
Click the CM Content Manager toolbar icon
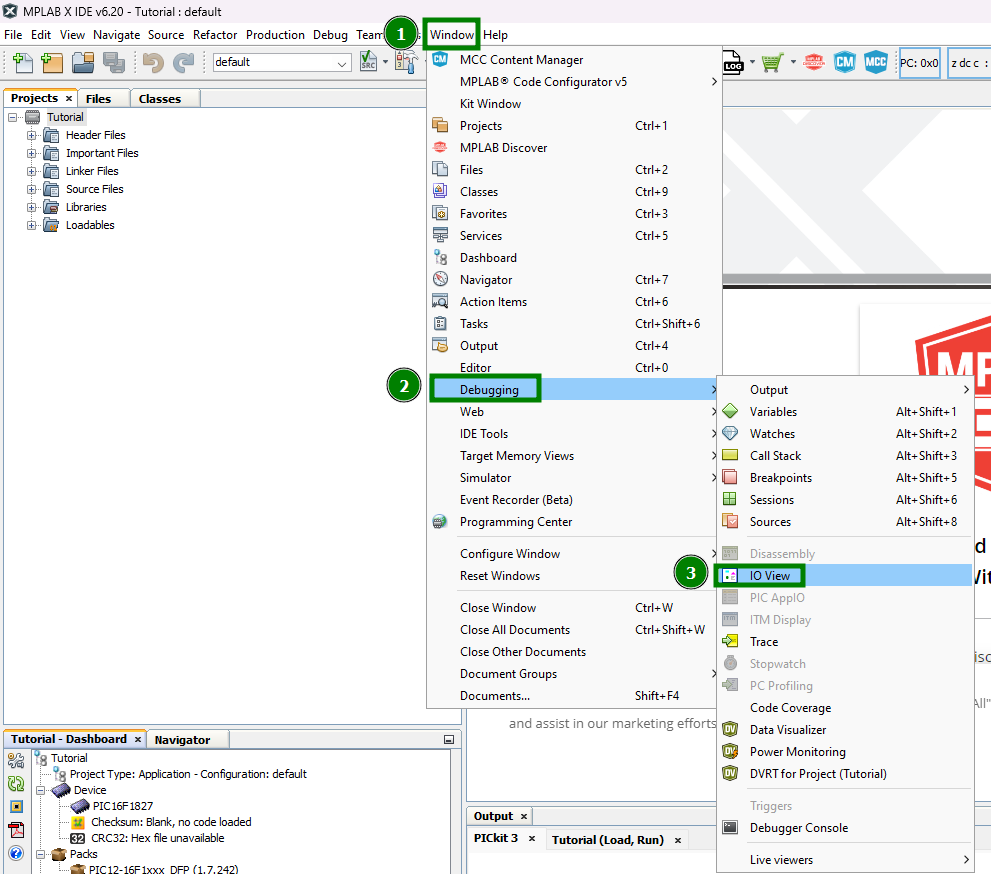(844, 62)
